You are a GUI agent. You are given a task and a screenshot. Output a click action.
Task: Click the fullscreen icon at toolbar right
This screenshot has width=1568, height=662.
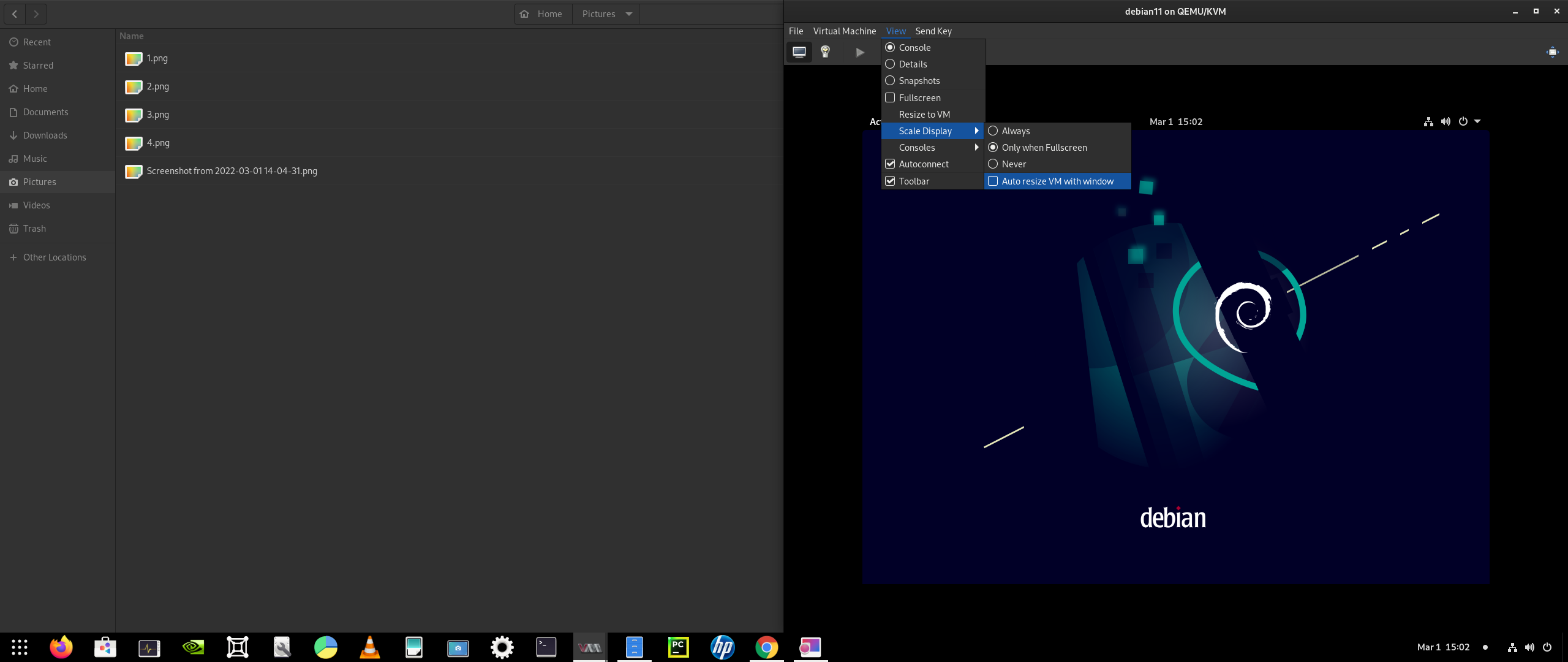pos(1552,52)
